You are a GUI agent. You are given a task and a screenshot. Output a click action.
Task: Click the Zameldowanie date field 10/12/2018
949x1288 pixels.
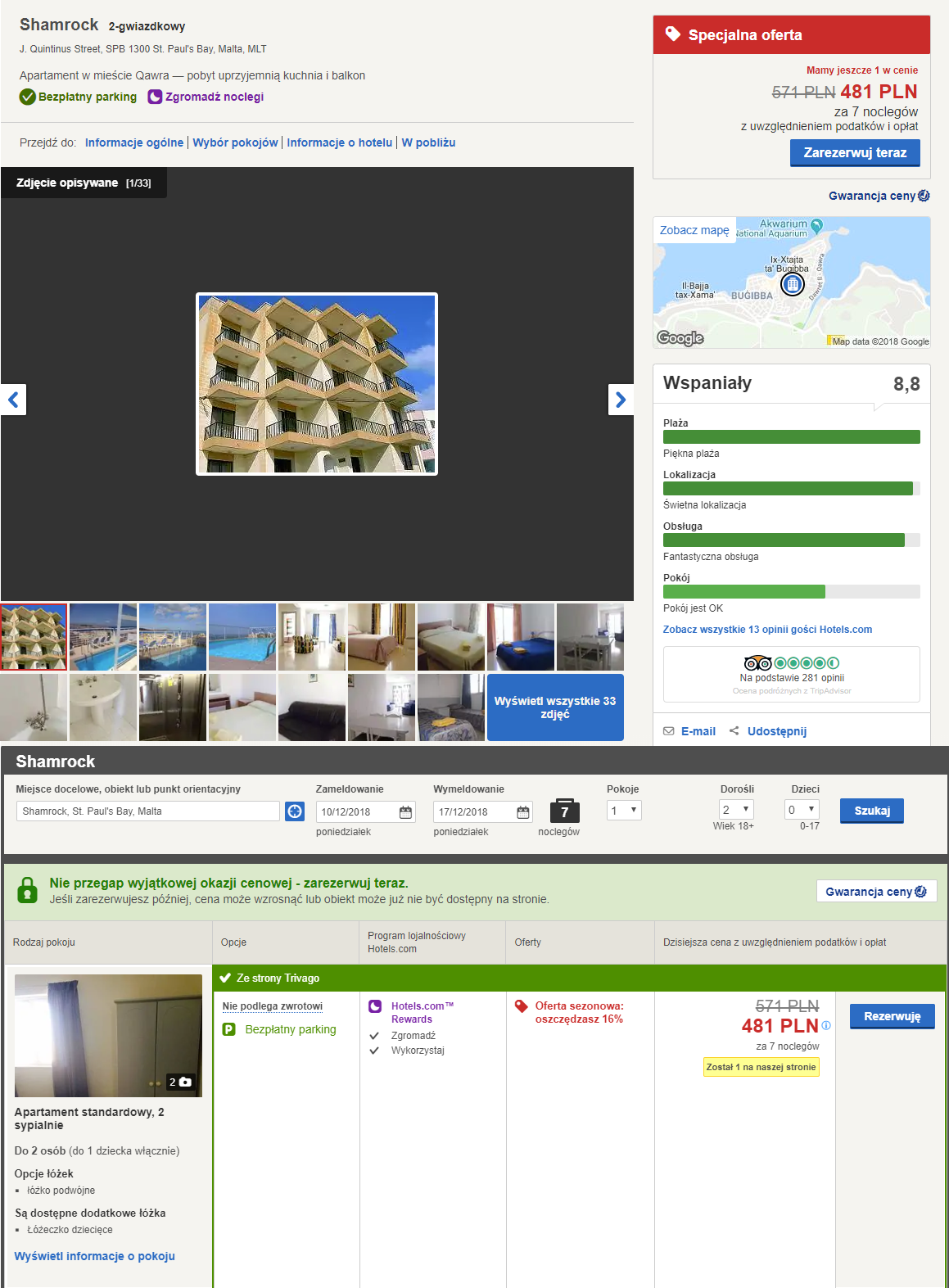[366, 812]
